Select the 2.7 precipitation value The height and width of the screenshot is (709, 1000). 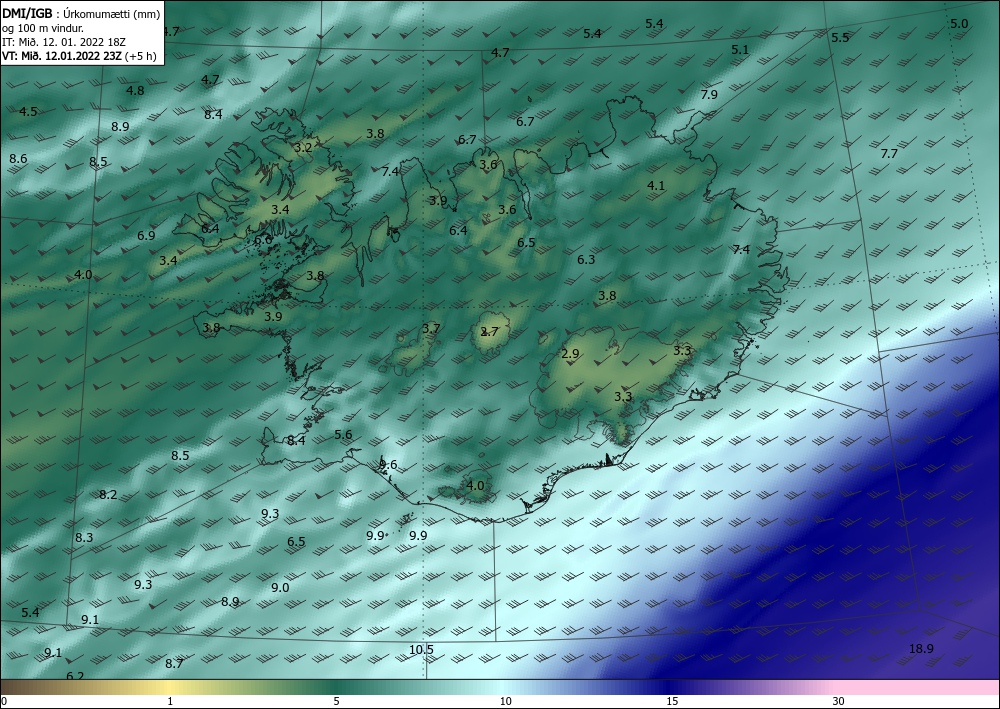(489, 332)
